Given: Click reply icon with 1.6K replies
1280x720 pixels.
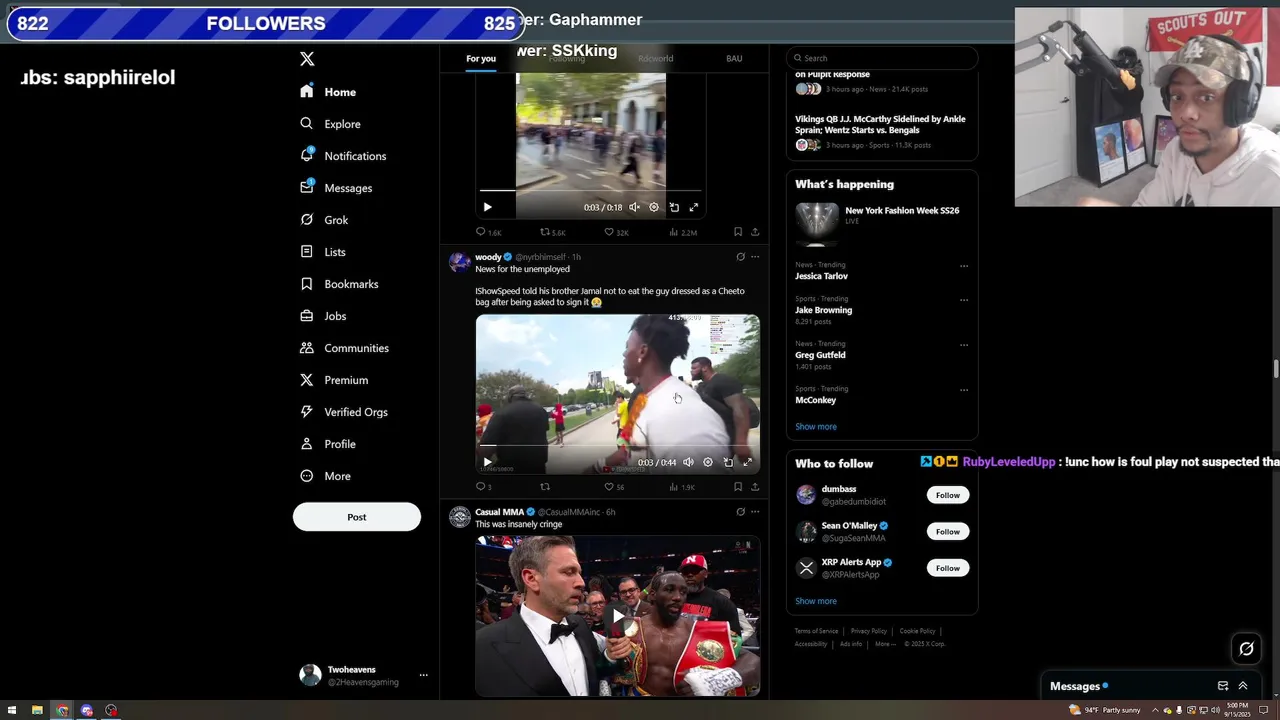Looking at the screenshot, I should (x=481, y=232).
